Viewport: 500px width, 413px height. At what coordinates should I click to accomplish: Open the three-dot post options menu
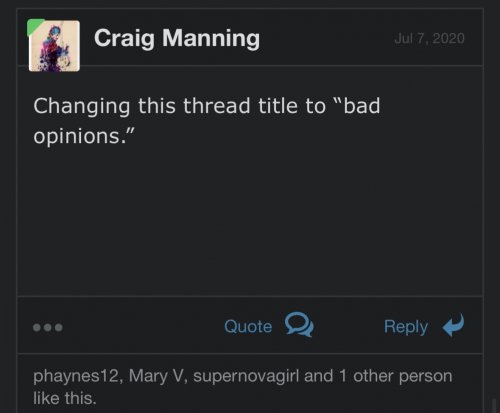click(48, 327)
